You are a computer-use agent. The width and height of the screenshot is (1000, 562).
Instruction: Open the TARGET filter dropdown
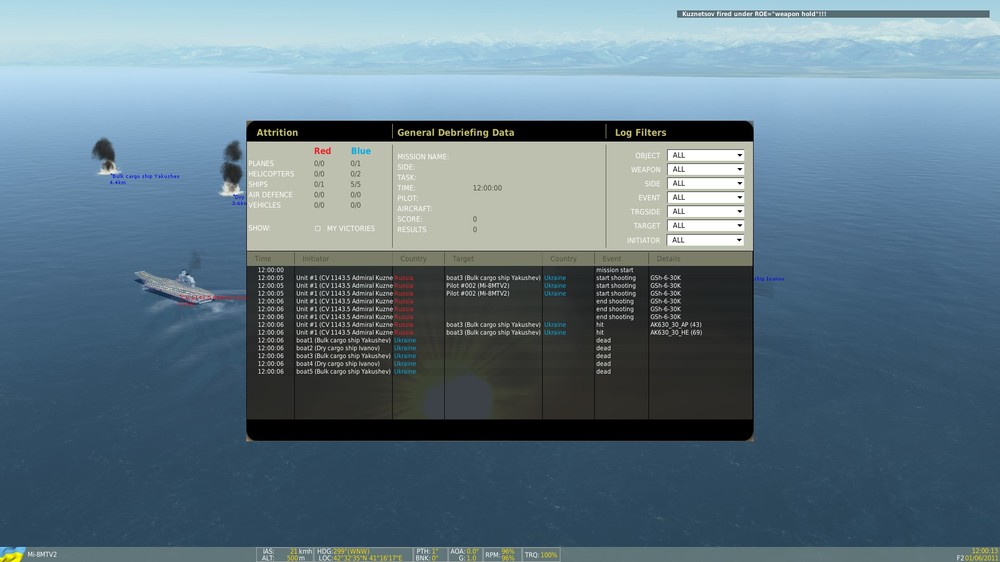(x=705, y=225)
